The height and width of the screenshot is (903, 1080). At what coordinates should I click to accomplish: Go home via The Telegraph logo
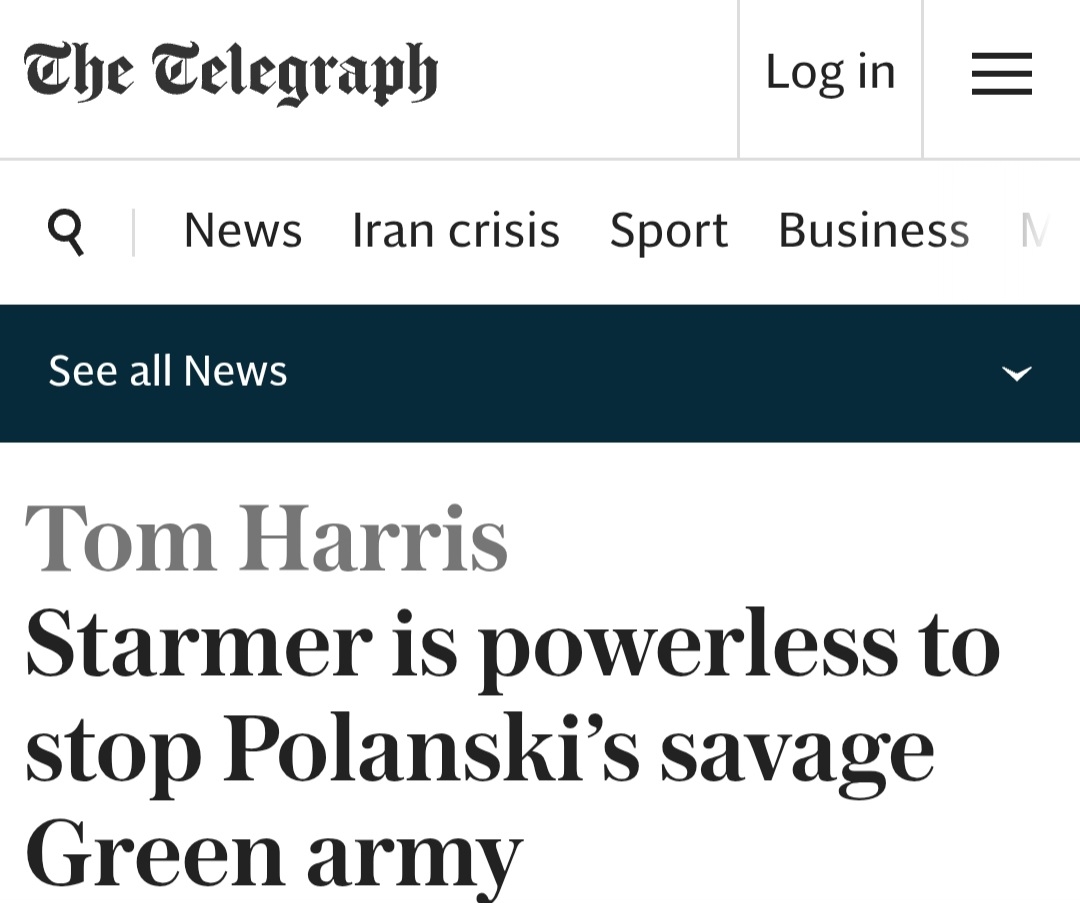(231, 73)
